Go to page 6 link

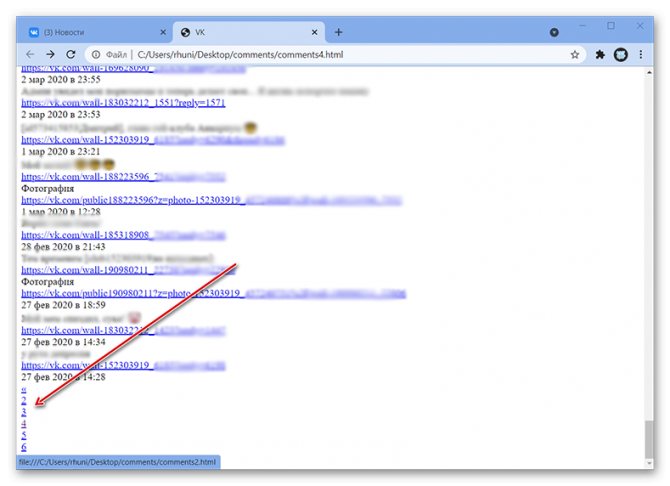point(24,447)
